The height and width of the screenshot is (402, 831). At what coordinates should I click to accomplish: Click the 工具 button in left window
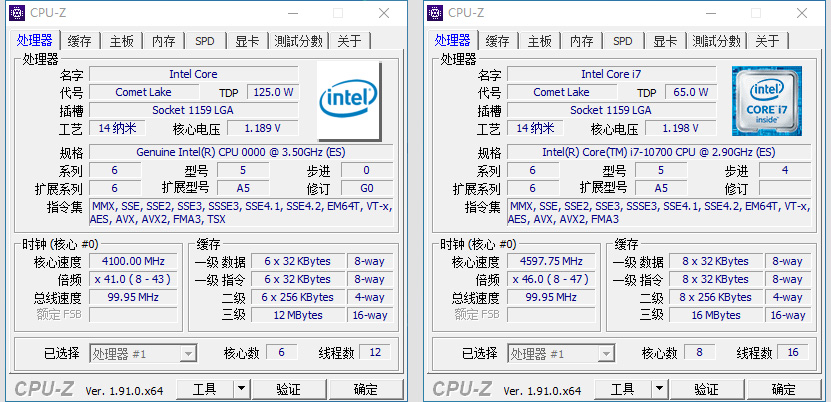[x=205, y=389]
